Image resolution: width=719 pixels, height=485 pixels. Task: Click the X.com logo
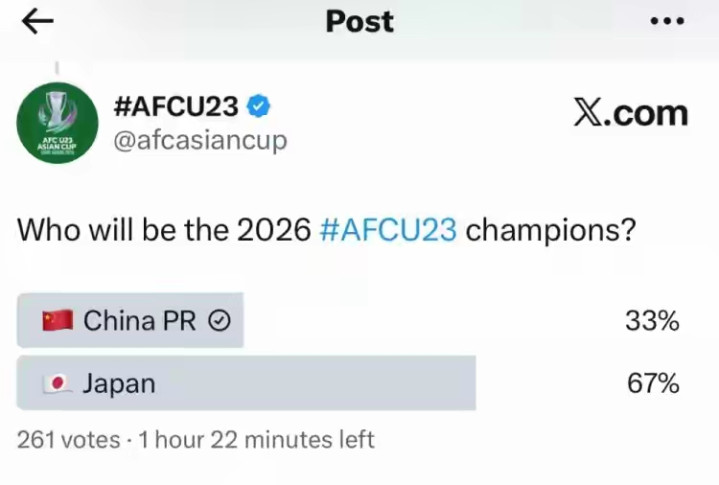(631, 113)
